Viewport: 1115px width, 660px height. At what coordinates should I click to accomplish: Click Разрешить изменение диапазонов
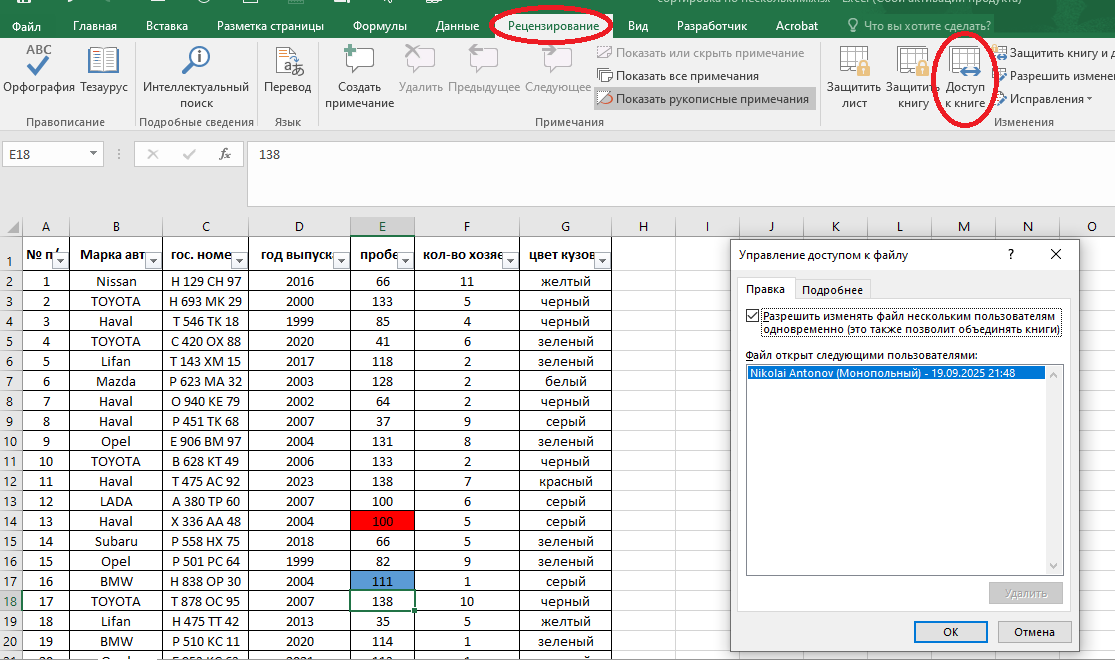pos(1054,75)
